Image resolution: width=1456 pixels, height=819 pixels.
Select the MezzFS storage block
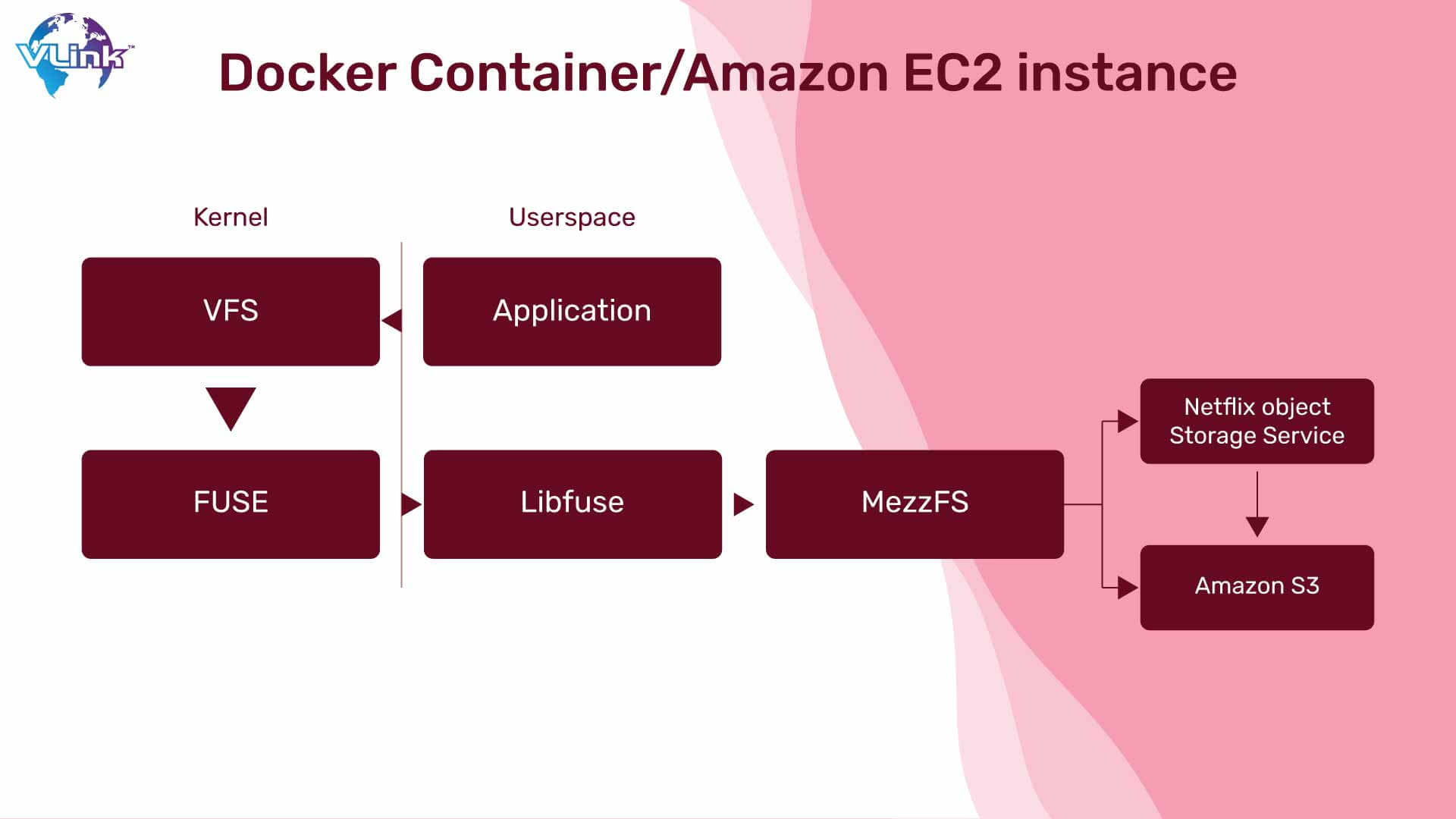[x=914, y=502]
